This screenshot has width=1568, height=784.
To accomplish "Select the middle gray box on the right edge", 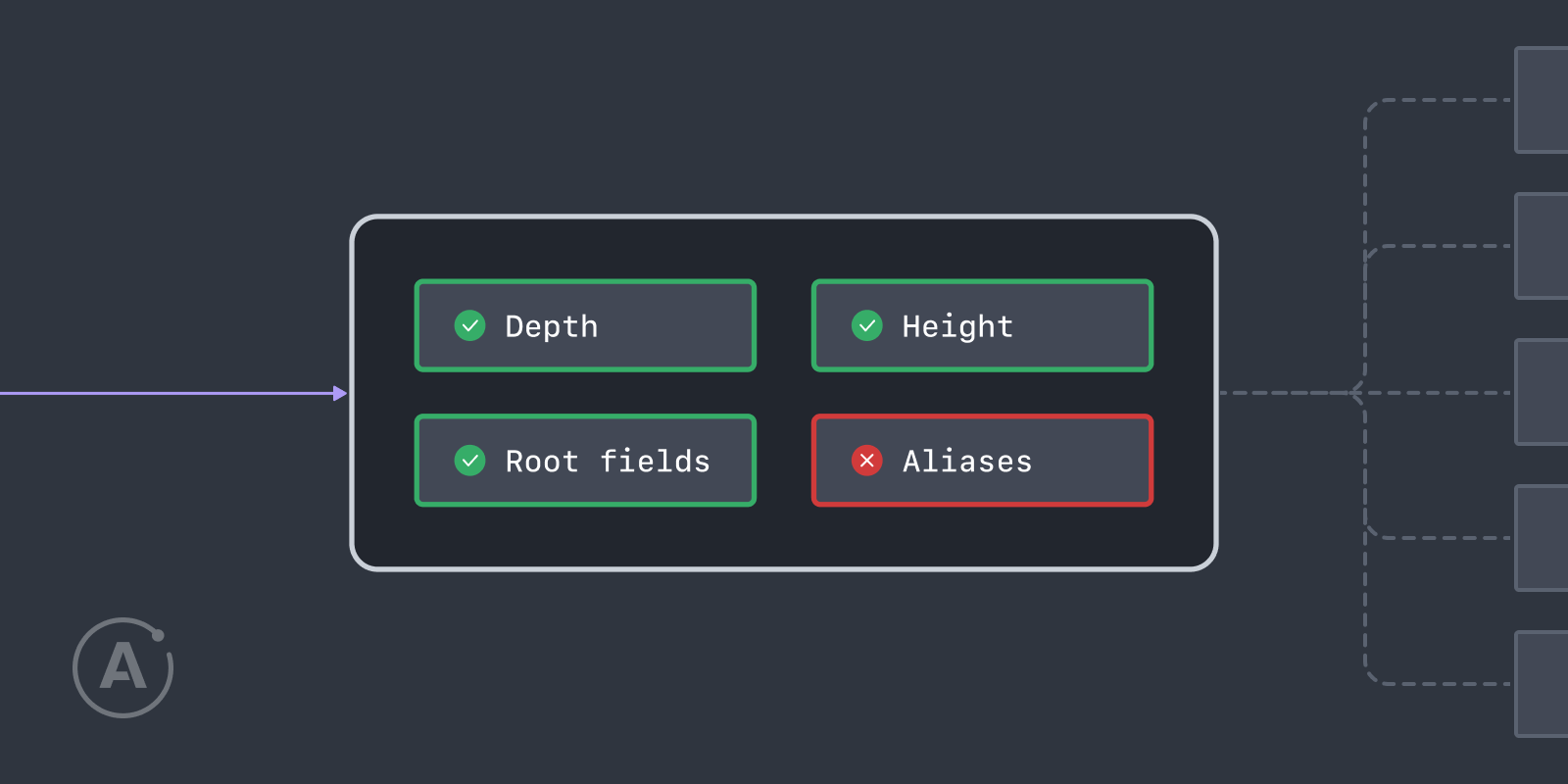I will (x=1542, y=392).
